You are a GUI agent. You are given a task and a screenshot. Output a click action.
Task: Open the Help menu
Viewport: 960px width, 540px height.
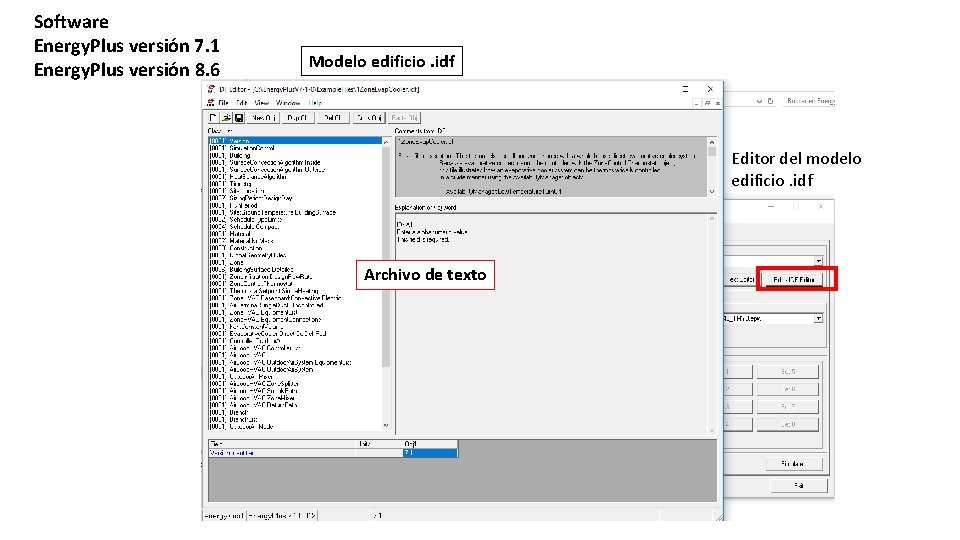315,103
